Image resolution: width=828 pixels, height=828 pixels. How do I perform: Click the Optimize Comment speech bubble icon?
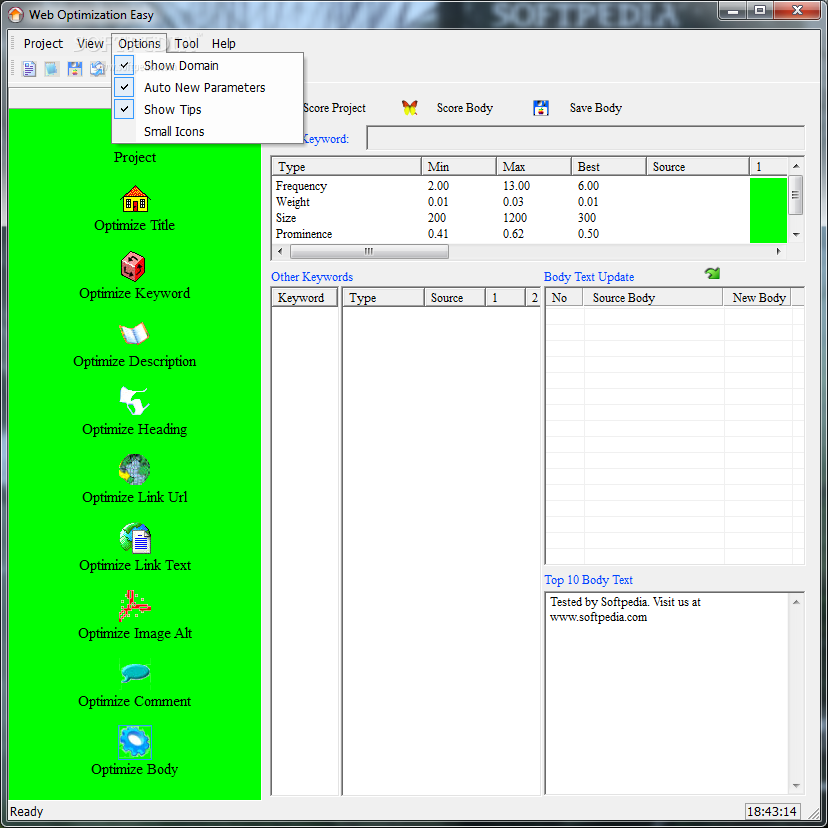tap(135, 673)
